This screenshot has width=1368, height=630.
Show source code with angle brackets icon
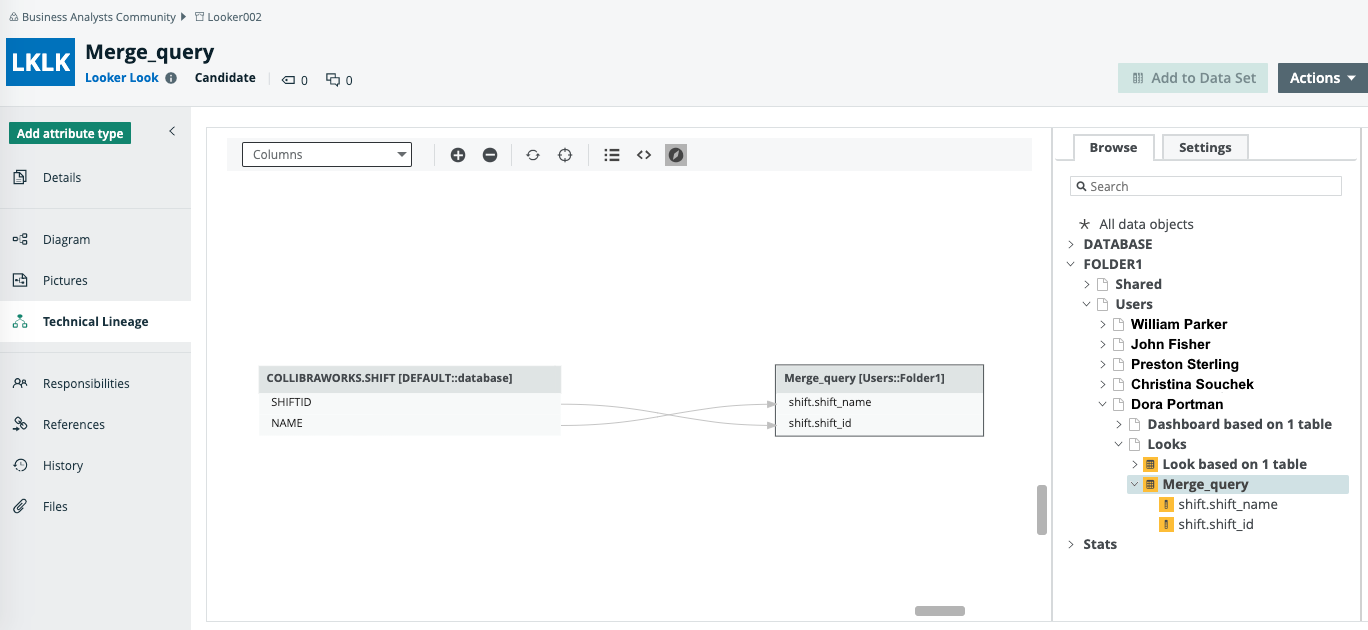pyautogui.click(x=644, y=155)
